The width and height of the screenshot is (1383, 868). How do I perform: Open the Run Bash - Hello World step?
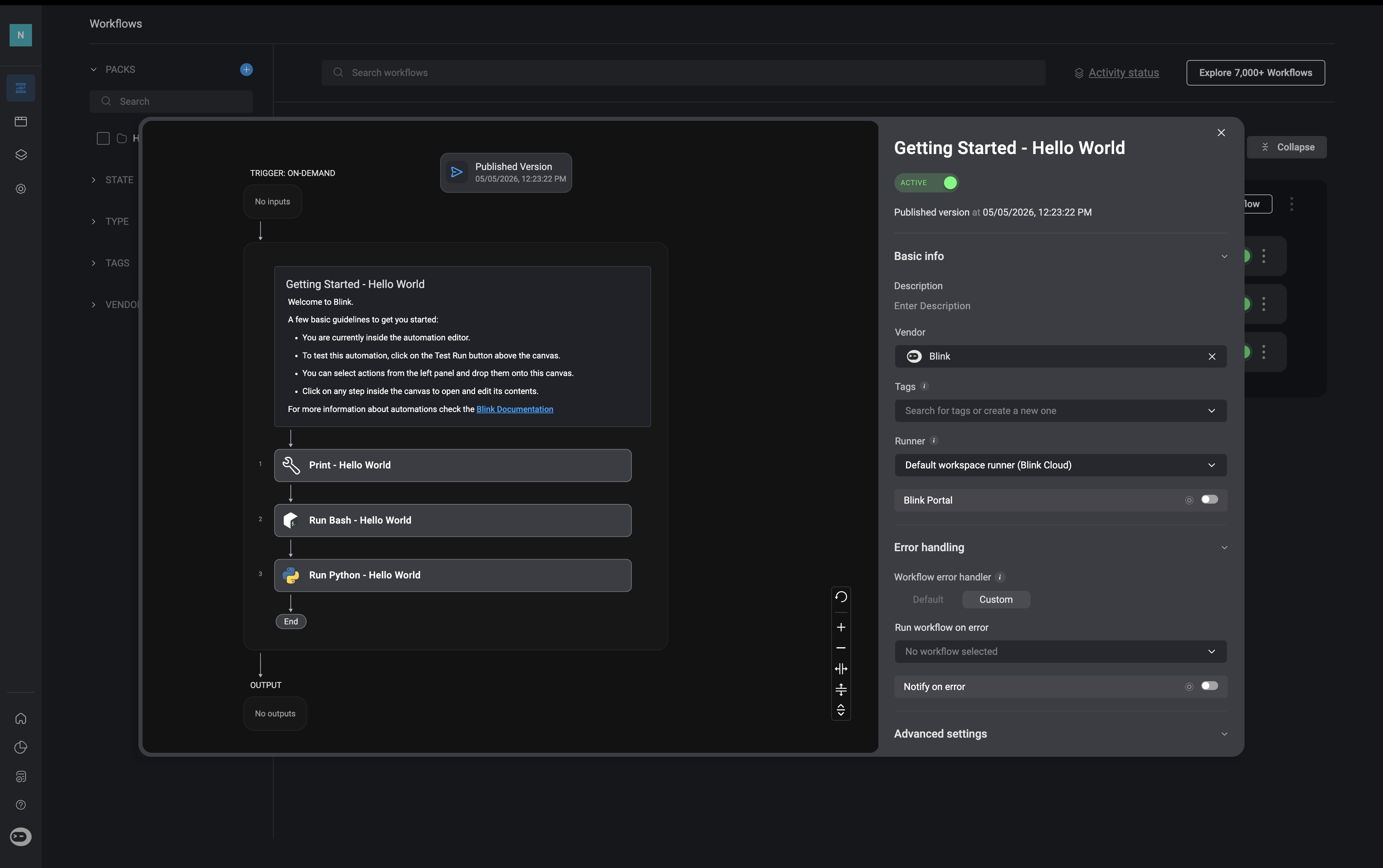pos(453,520)
